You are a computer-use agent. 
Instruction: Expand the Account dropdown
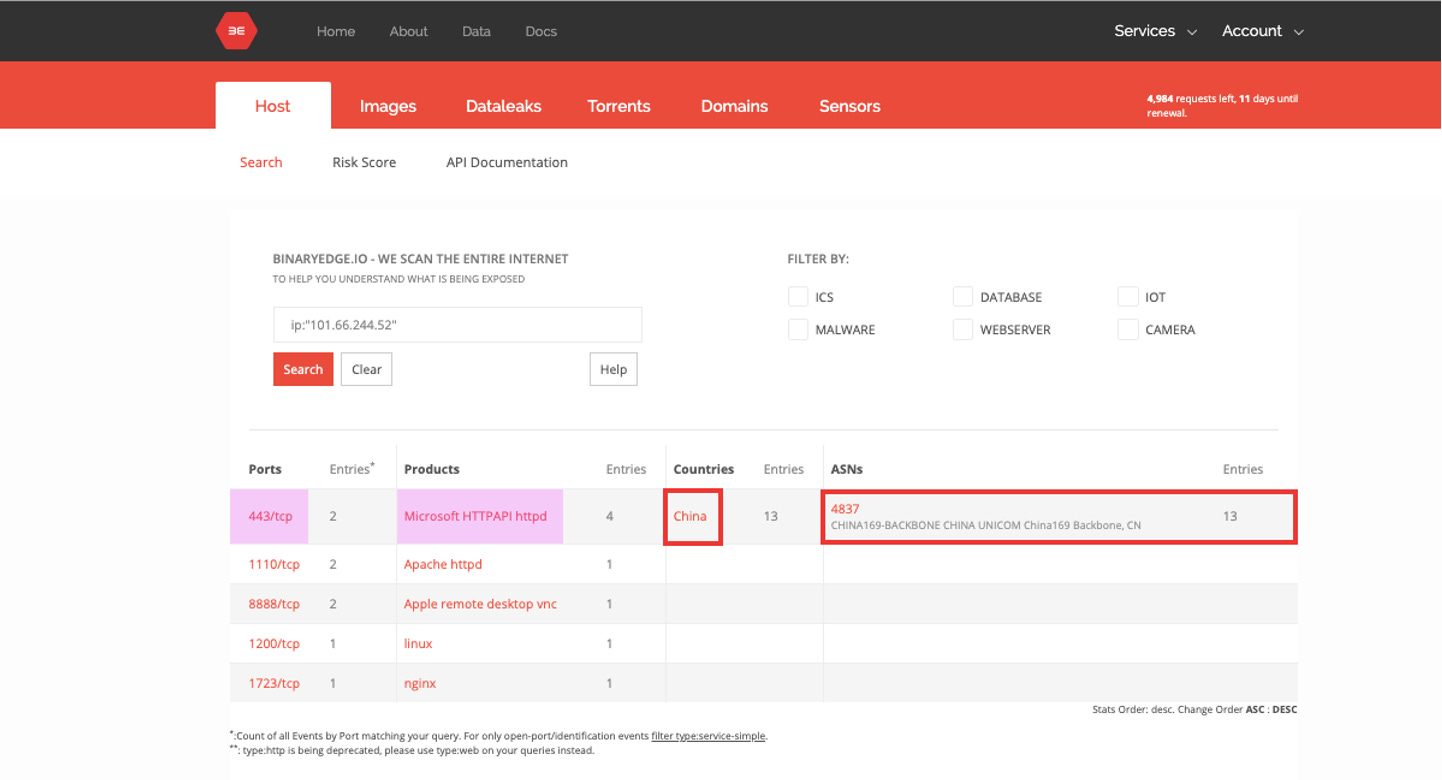[1262, 31]
